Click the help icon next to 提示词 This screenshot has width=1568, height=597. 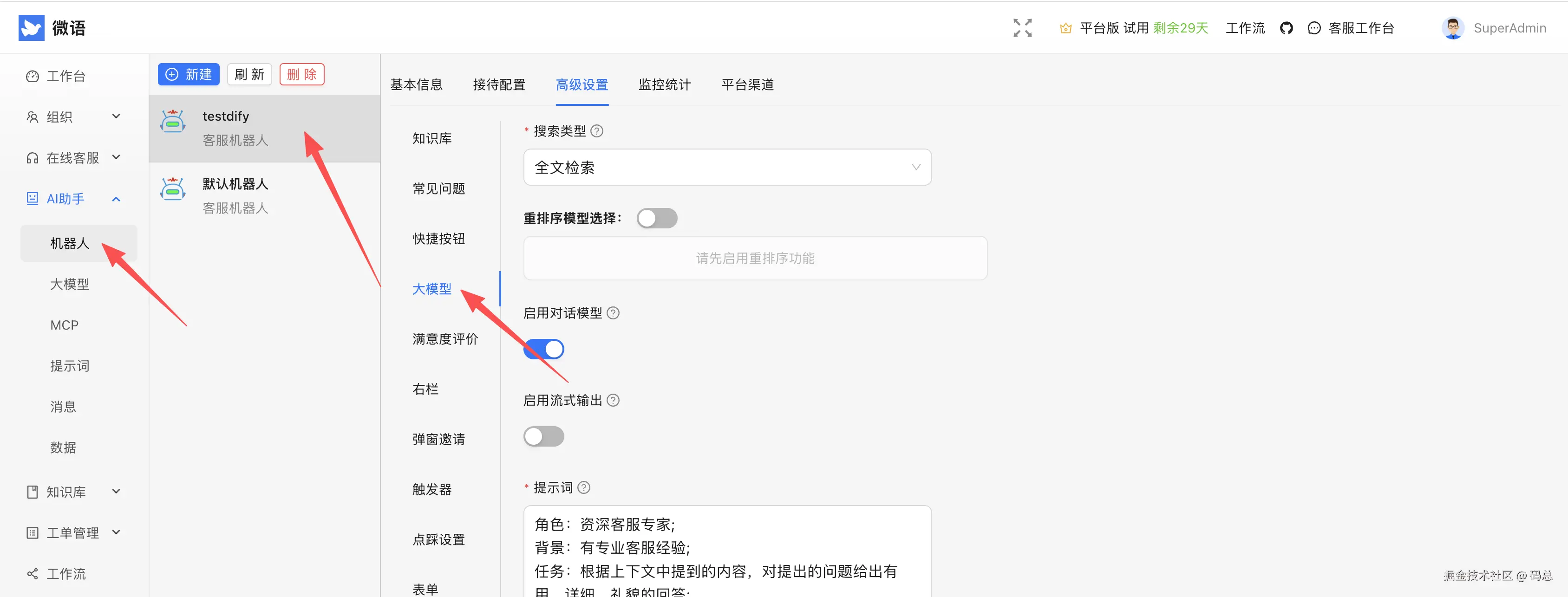(x=584, y=488)
